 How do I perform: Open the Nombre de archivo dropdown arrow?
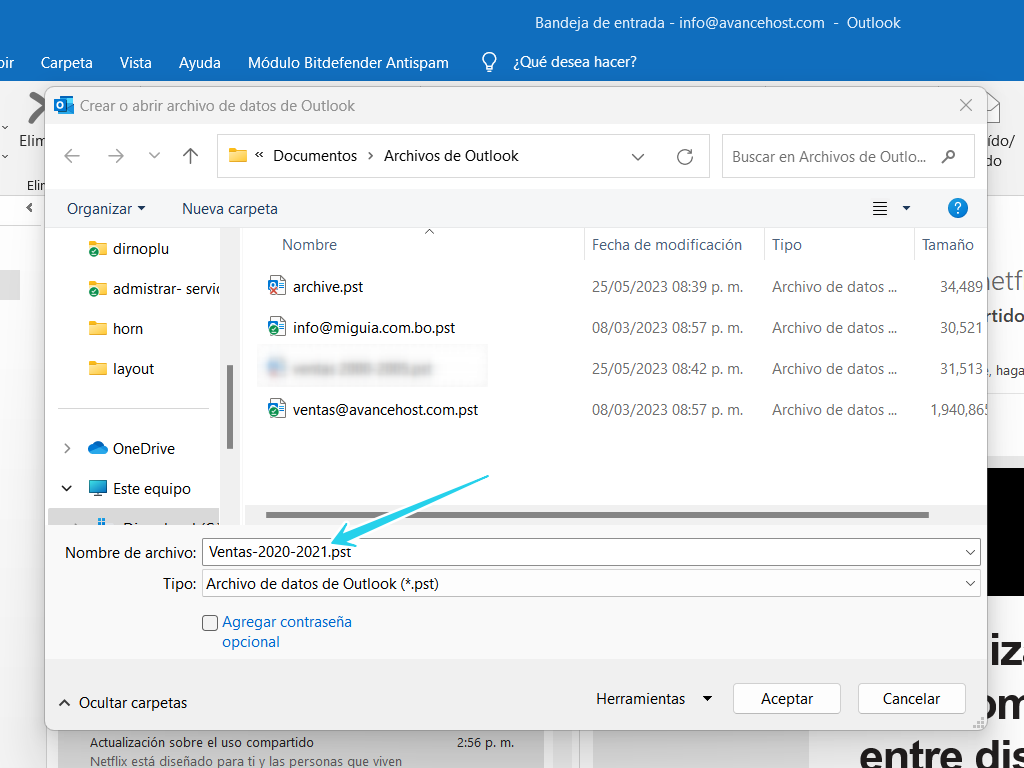pyautogui.click(x=970, y=552)
